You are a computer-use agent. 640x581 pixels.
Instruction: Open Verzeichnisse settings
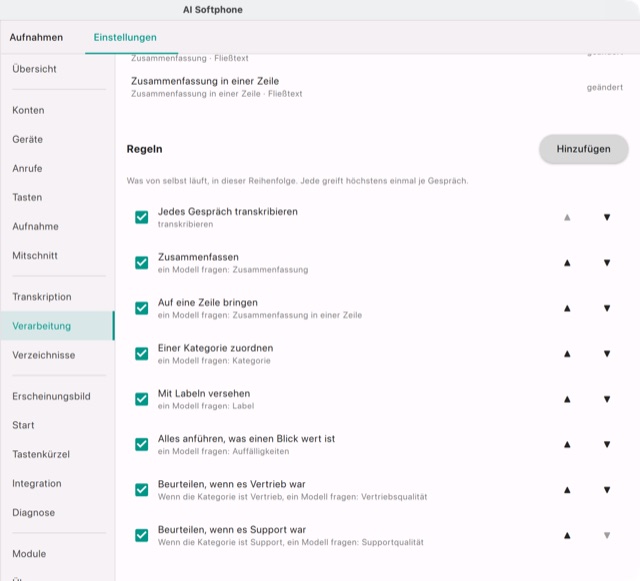click(57, 355)
